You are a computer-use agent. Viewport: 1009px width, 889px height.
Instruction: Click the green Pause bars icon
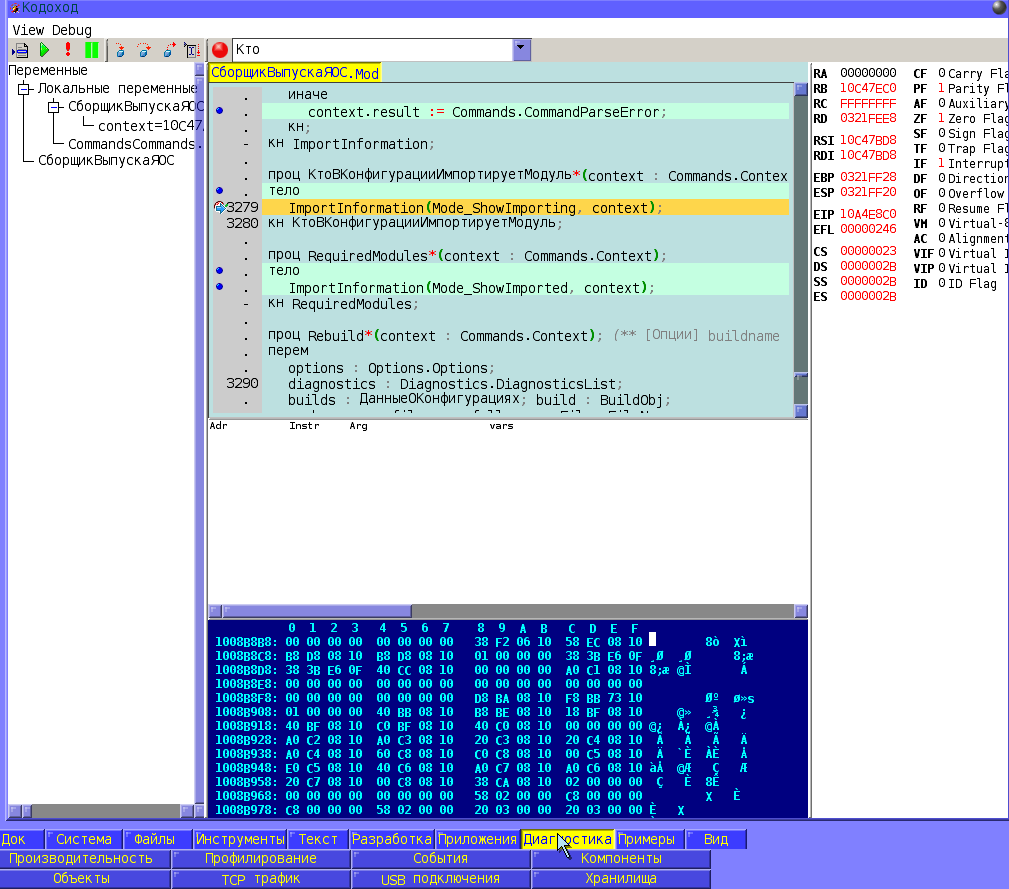click(x=92, y=50)
